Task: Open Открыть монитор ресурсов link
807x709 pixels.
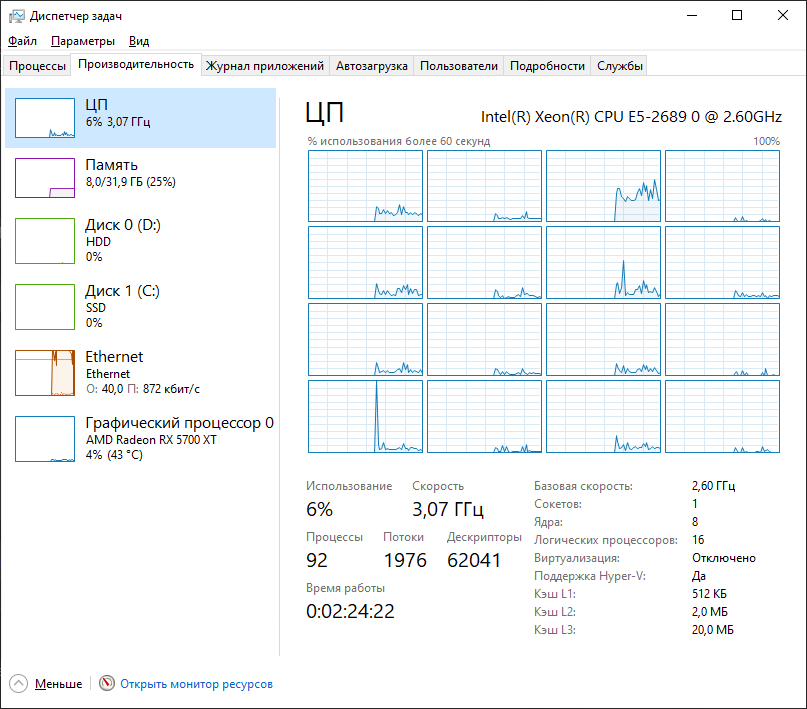Action: [196, 684]
